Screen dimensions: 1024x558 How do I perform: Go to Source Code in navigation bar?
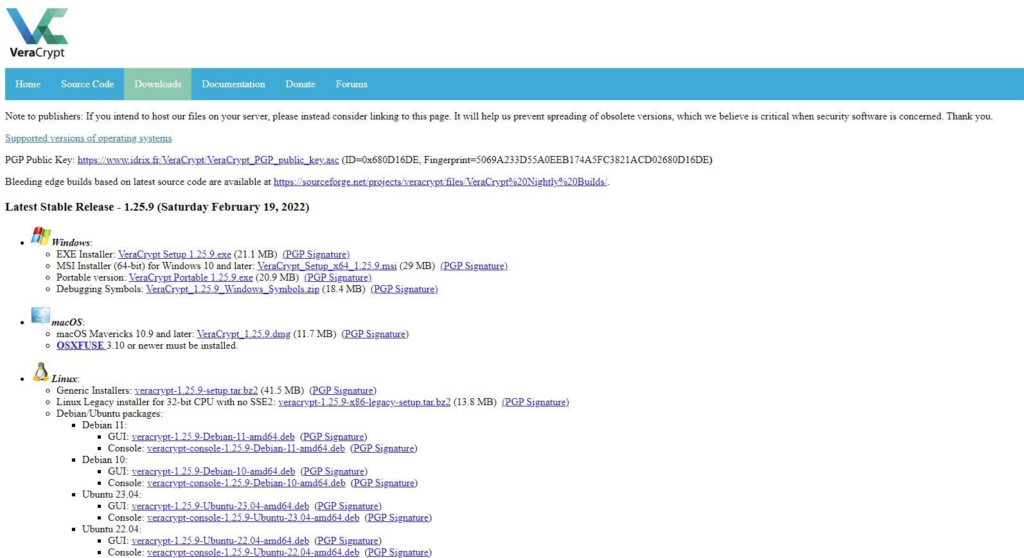[x=88, y=84]
